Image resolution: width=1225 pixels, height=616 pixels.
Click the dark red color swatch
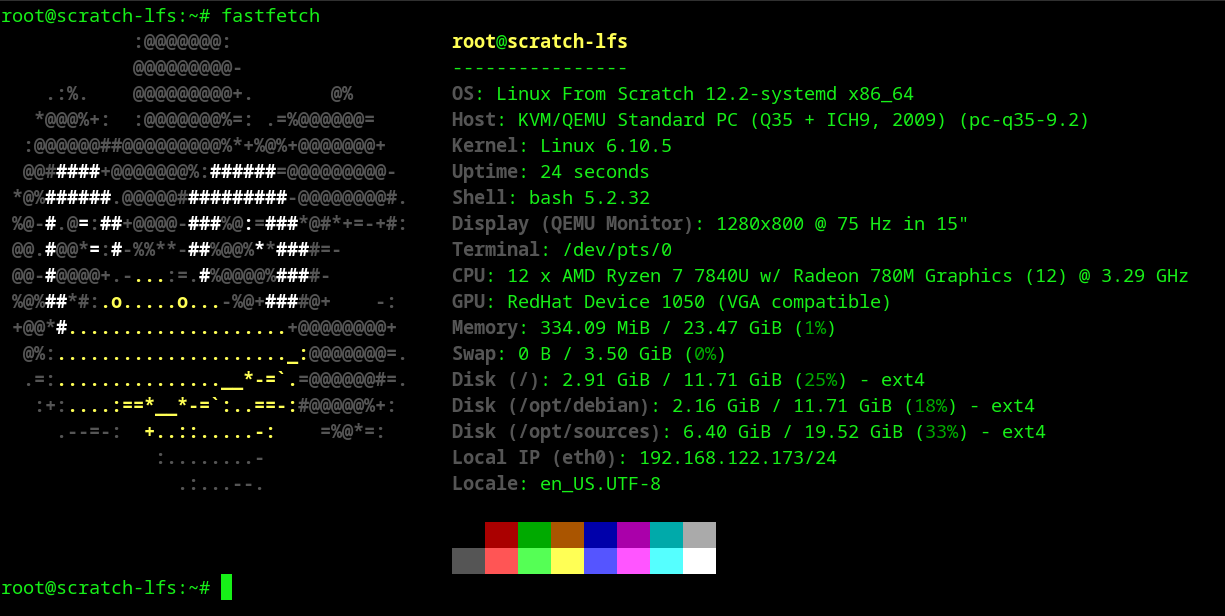[x=501, y=535]
